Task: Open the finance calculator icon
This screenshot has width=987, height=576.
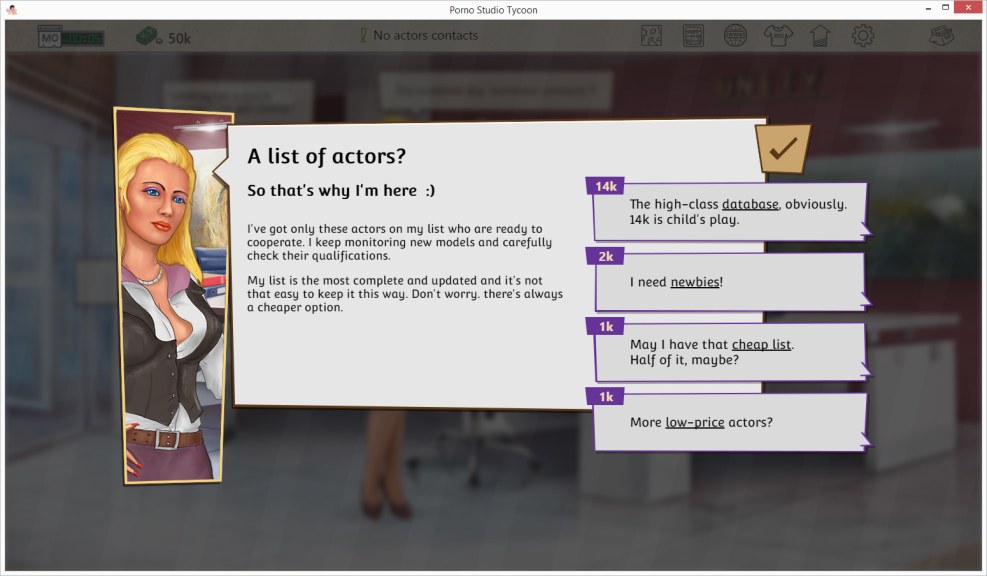Action: (x=693, y=35)
